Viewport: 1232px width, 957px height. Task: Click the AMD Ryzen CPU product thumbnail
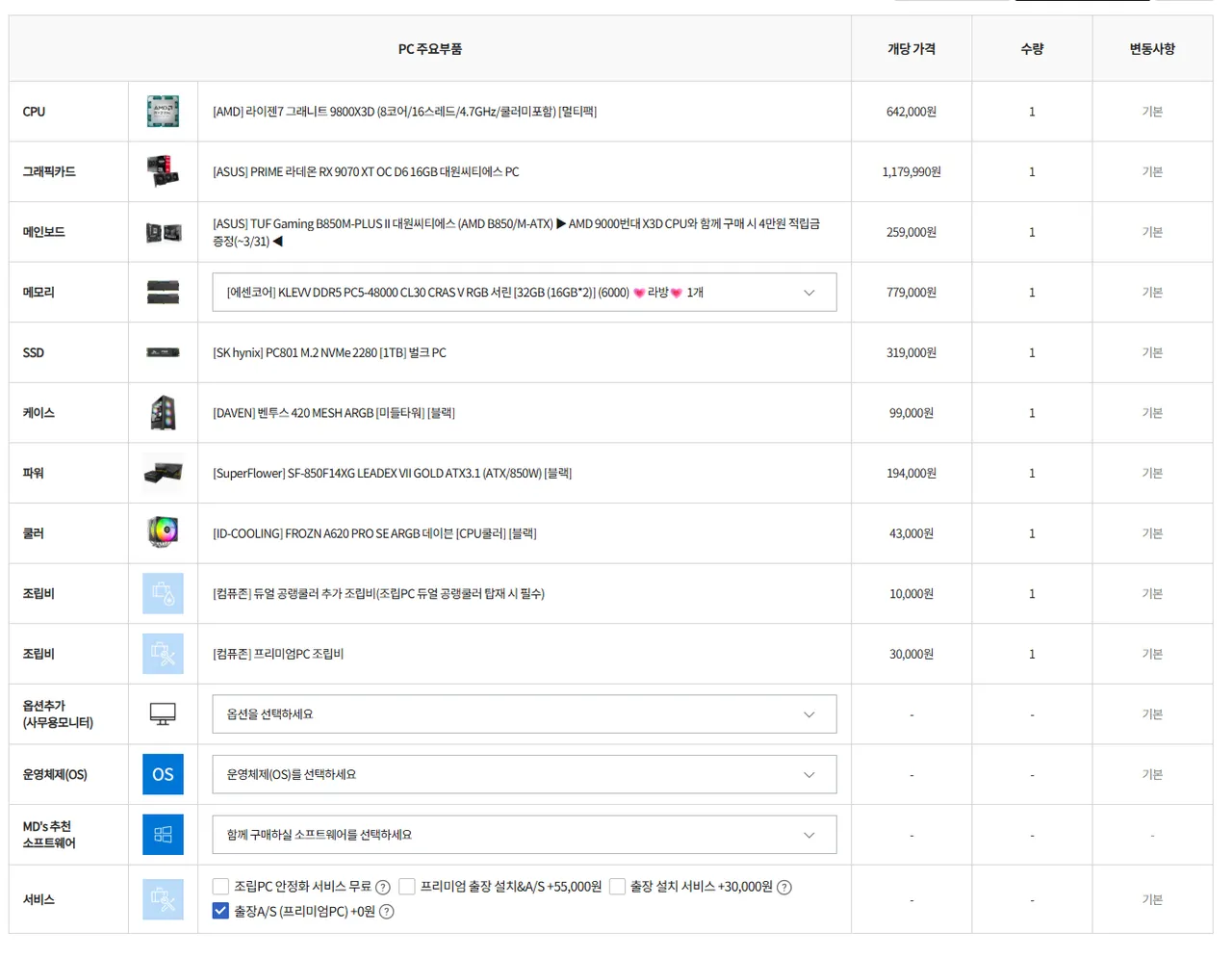tap(163, 112)
